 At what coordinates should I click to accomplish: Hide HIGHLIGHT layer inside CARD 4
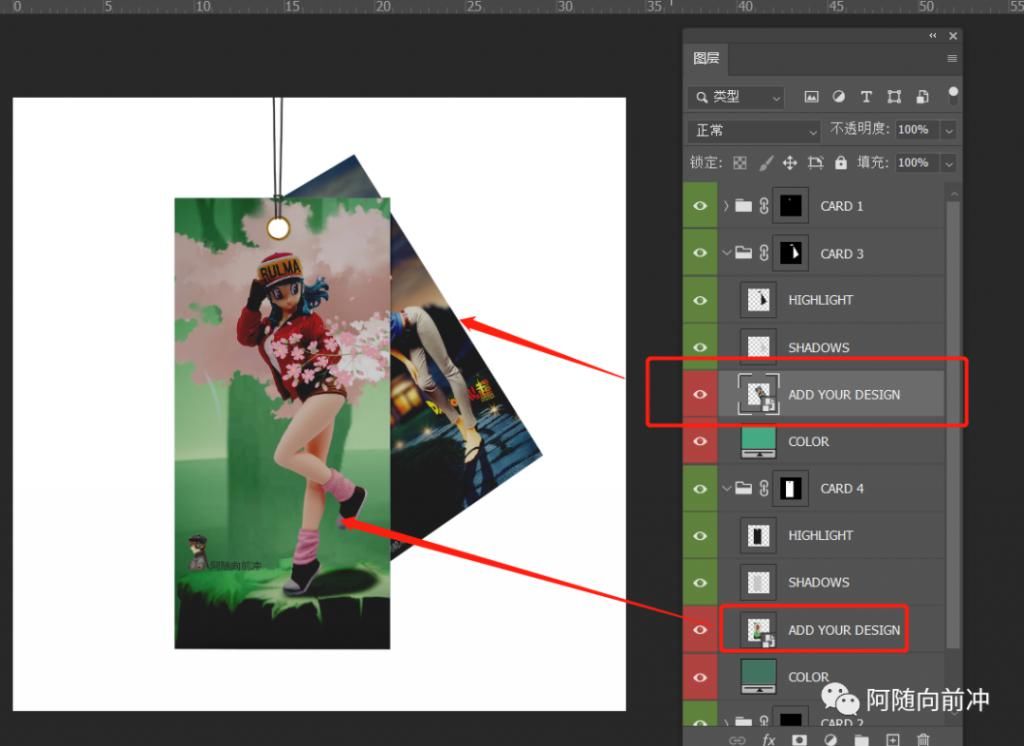point(700,536)
